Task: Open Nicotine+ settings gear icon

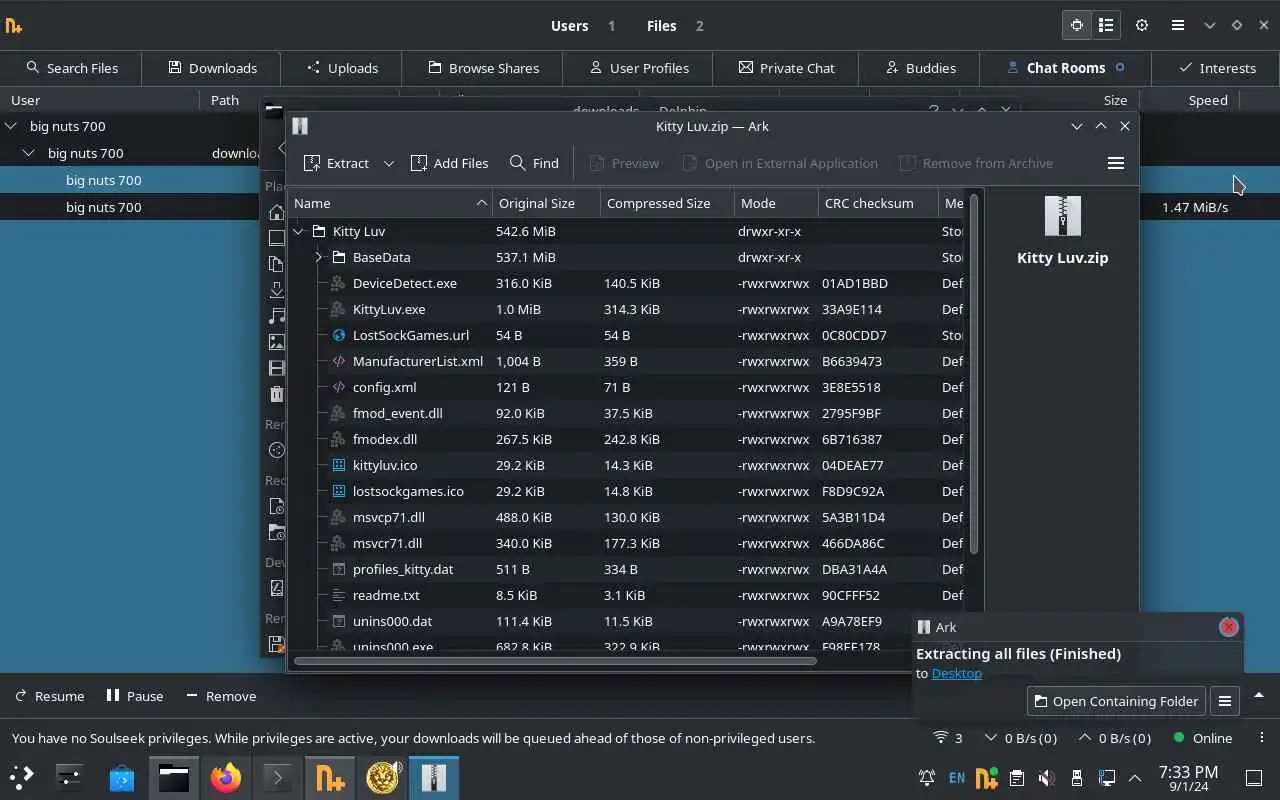Action: [1141, 25]
